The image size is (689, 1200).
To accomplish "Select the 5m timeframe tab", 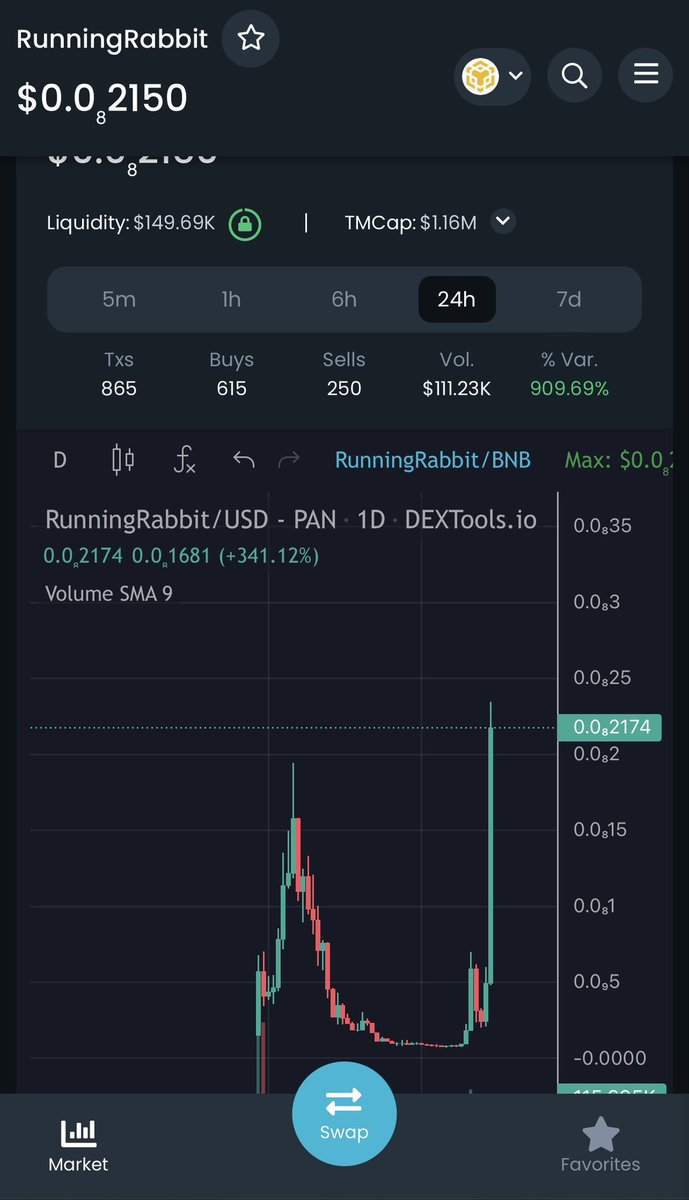I will click(119, 299).
